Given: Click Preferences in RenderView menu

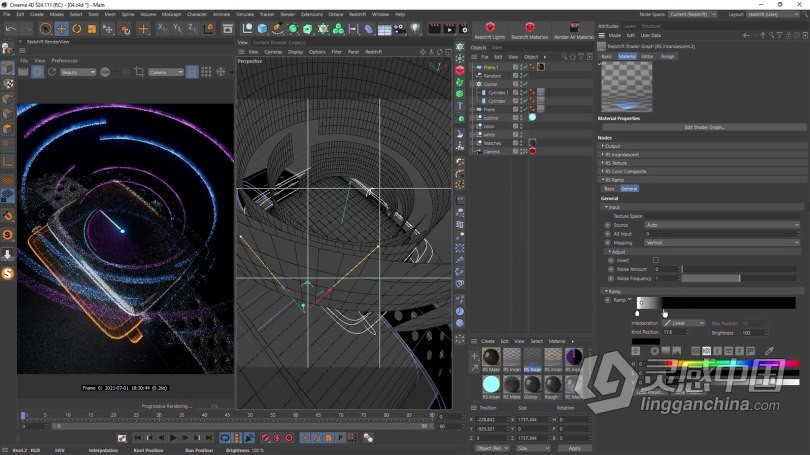Looking at the screenshot, I should point(65,61).
